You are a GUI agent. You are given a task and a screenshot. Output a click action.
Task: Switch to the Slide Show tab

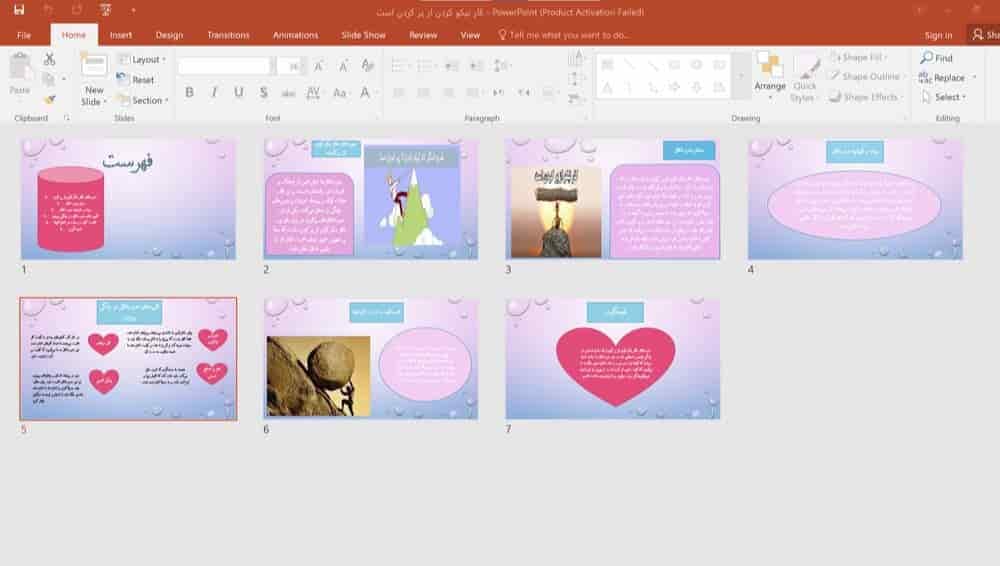pos(363,35)
